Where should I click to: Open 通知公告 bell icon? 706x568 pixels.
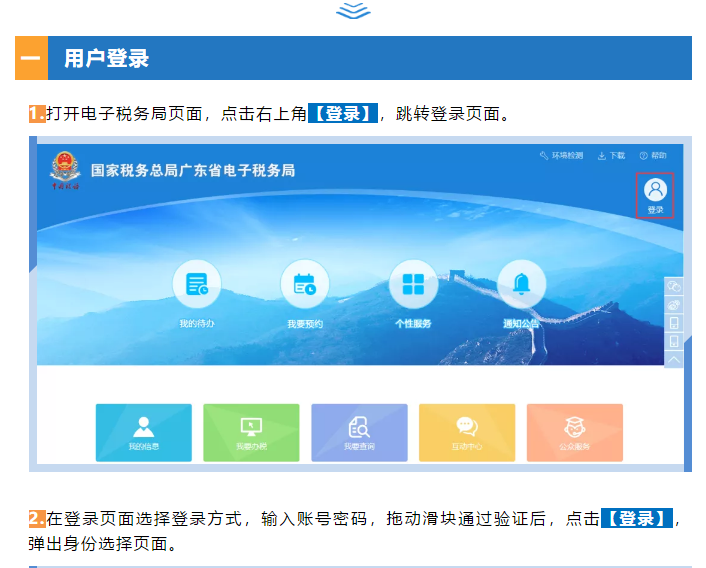click(x=521, y=284)
